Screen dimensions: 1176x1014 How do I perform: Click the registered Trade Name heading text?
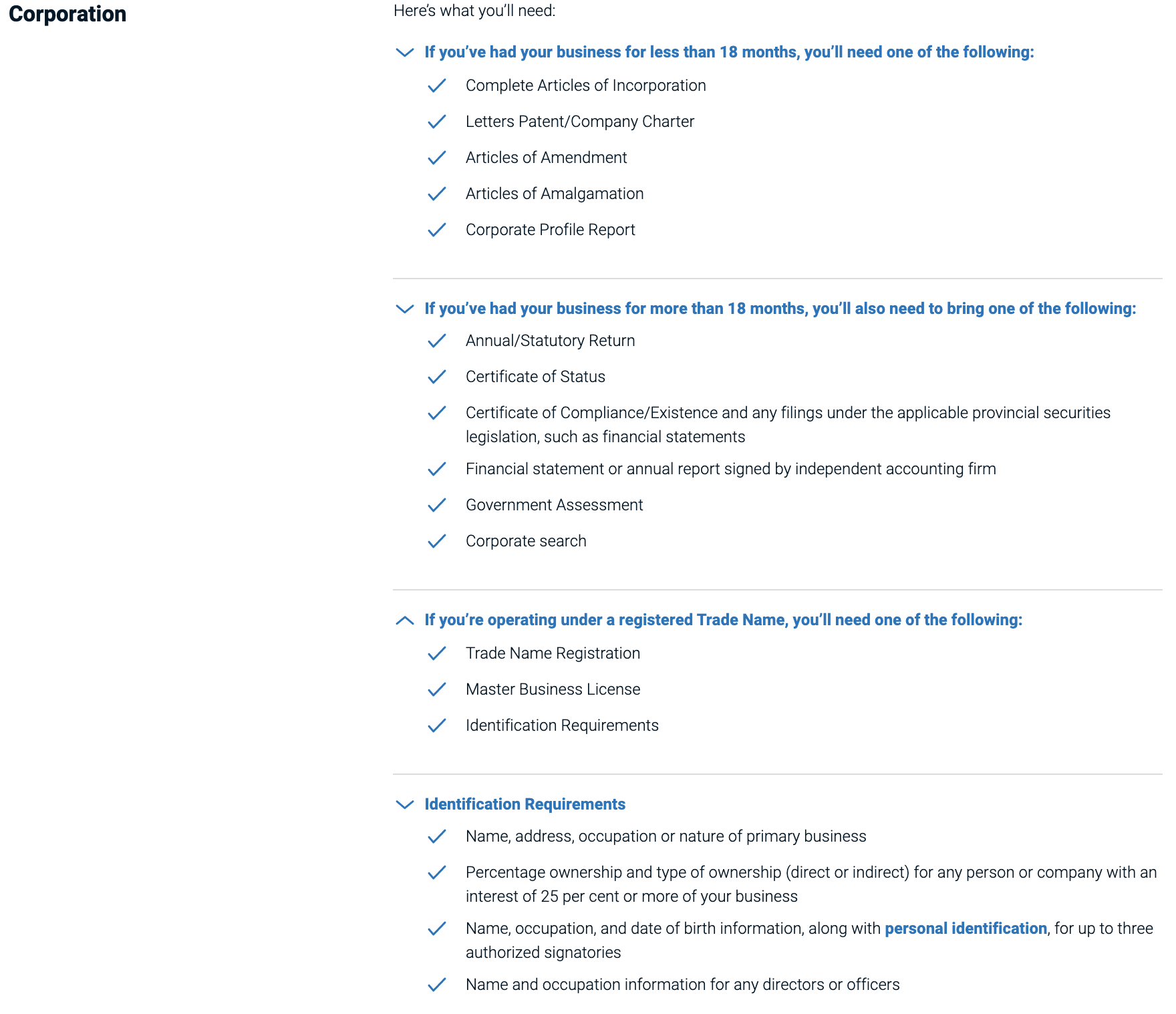click(723, 620)
